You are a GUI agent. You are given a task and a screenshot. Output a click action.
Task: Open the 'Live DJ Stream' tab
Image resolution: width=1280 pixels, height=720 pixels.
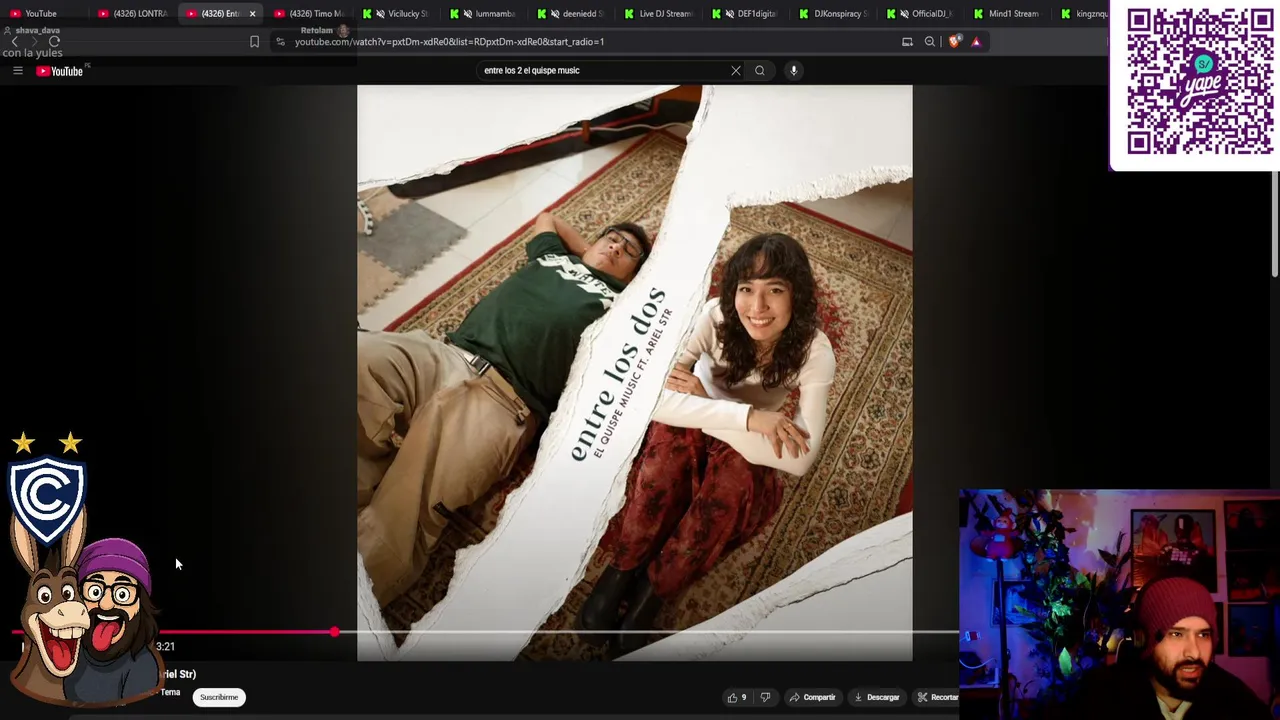tap(660, 14)
